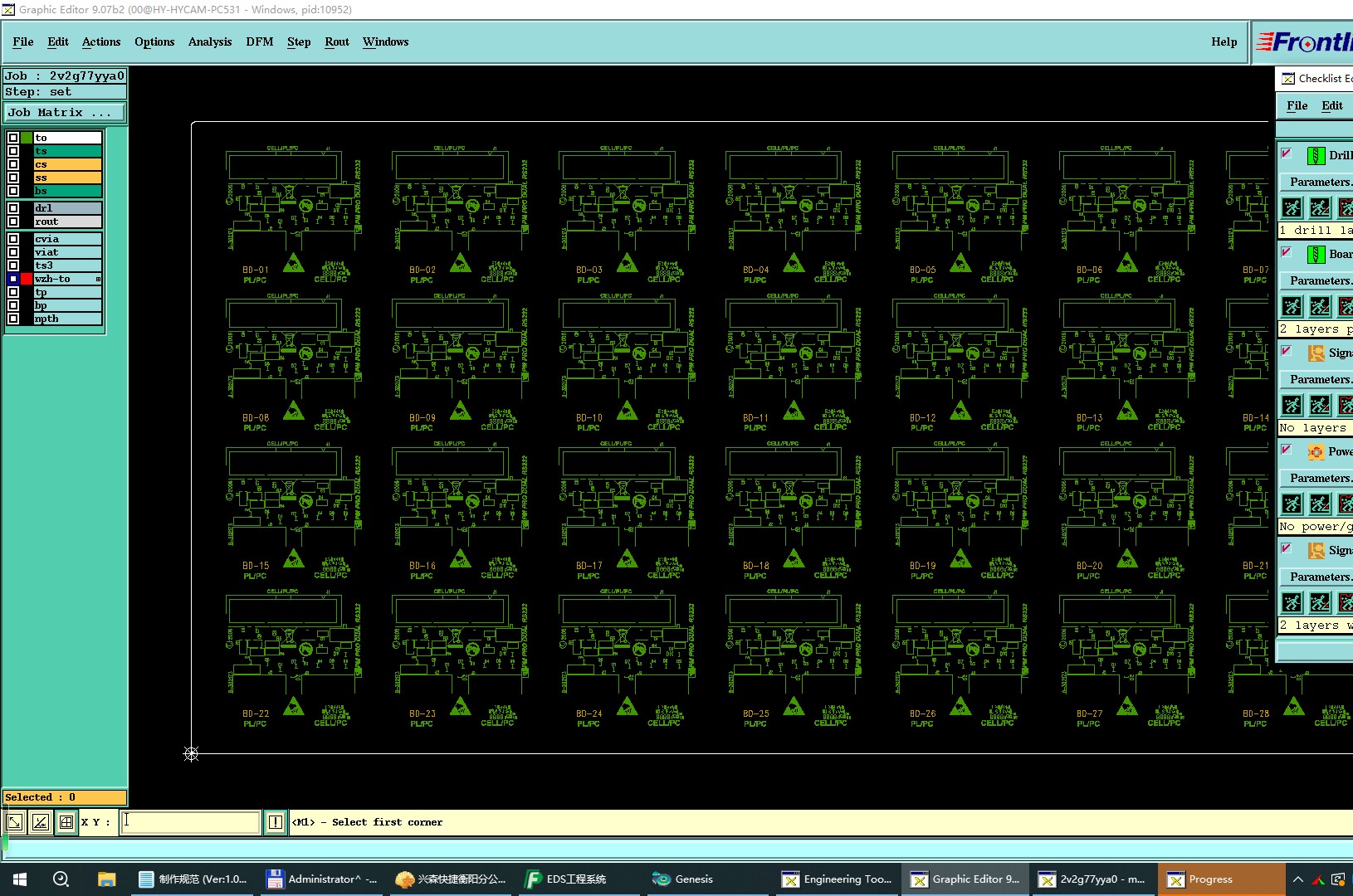This screenshot has height=896, width=1353.
Task: Select the 'cvia' layer name
Action: [x=68, y=239]
